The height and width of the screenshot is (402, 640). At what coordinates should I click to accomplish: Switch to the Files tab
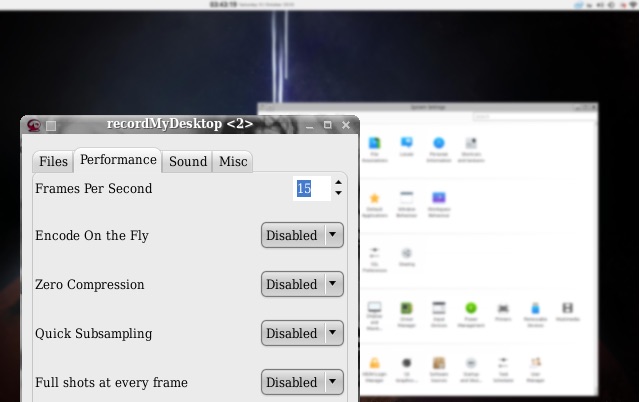point(53,161)
